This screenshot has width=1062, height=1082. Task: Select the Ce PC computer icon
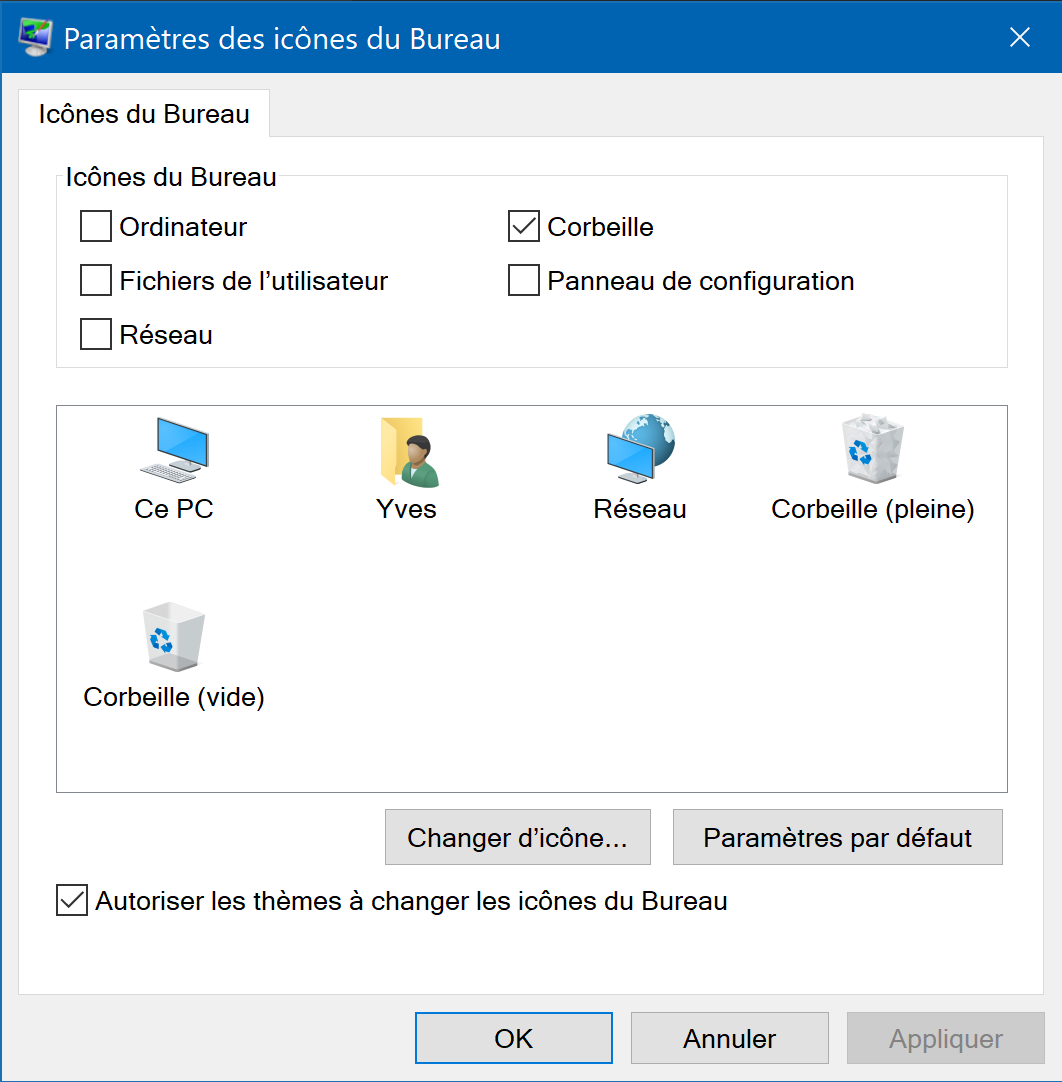point(174,449)
